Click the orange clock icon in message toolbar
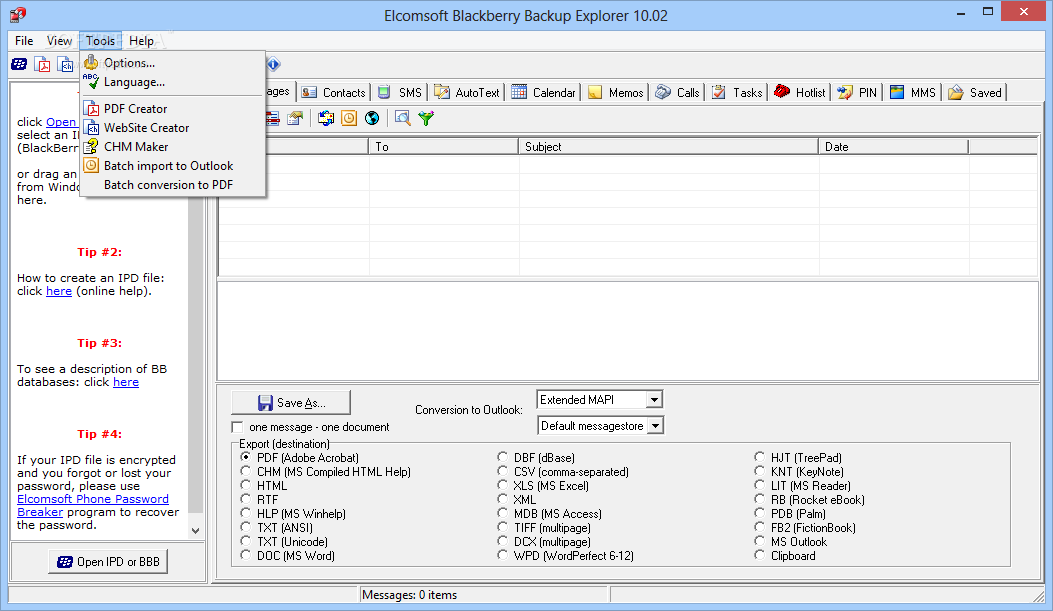 tap(349, 118)
